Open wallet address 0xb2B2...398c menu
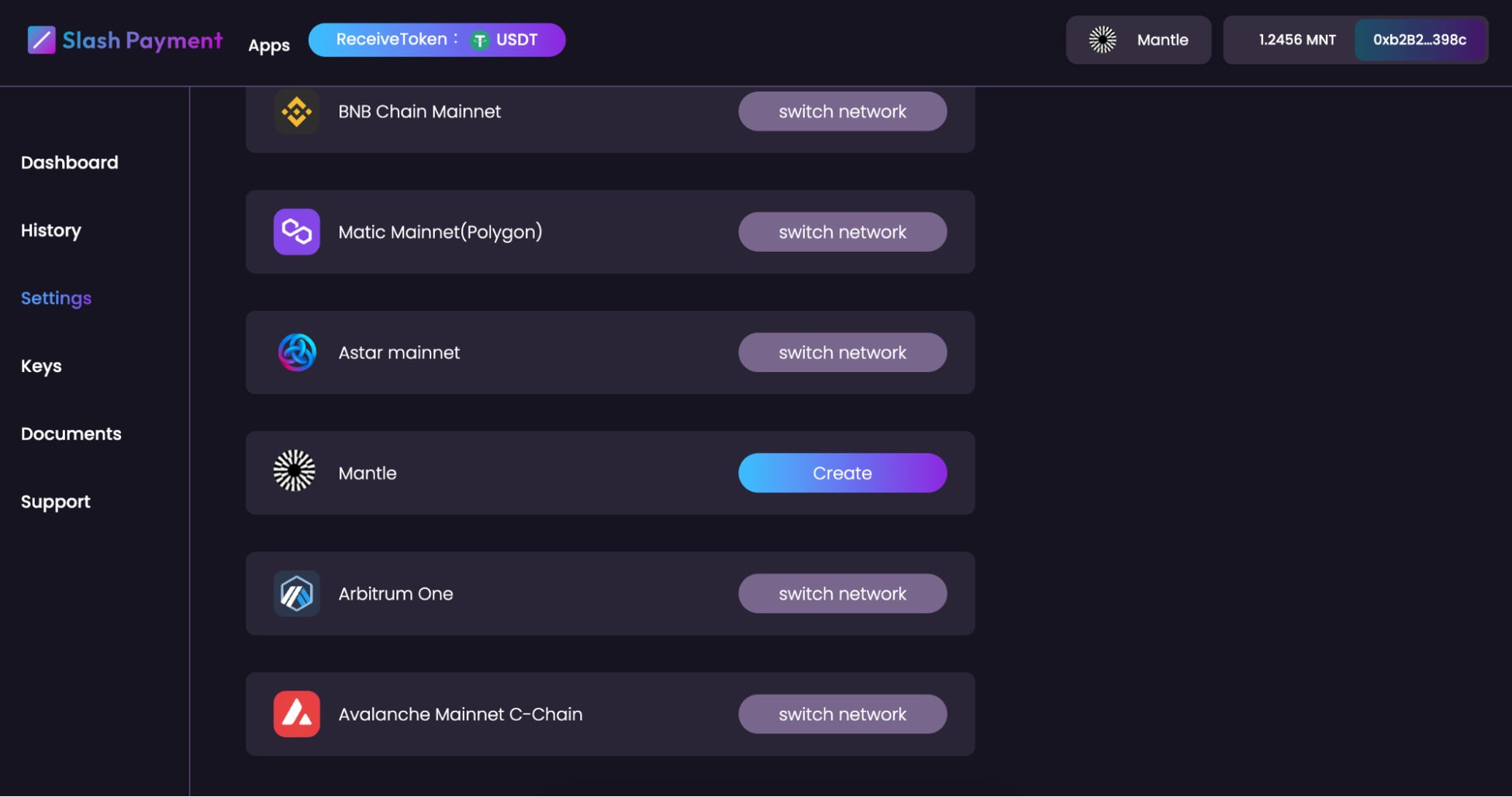1512x797 pixels. pyautogui.click(x=1419, y=40)
